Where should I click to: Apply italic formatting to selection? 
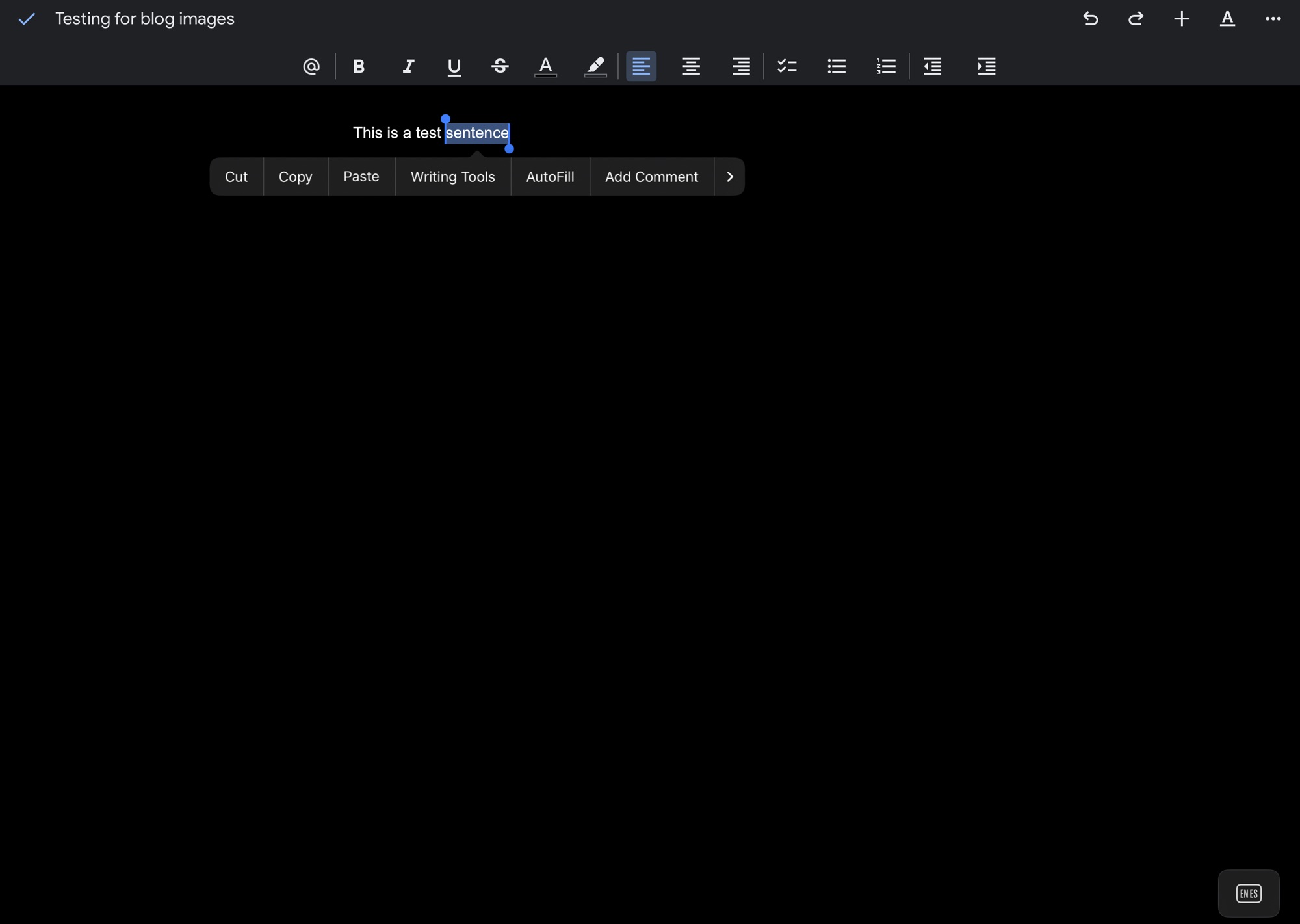click(x=408, y=66)
